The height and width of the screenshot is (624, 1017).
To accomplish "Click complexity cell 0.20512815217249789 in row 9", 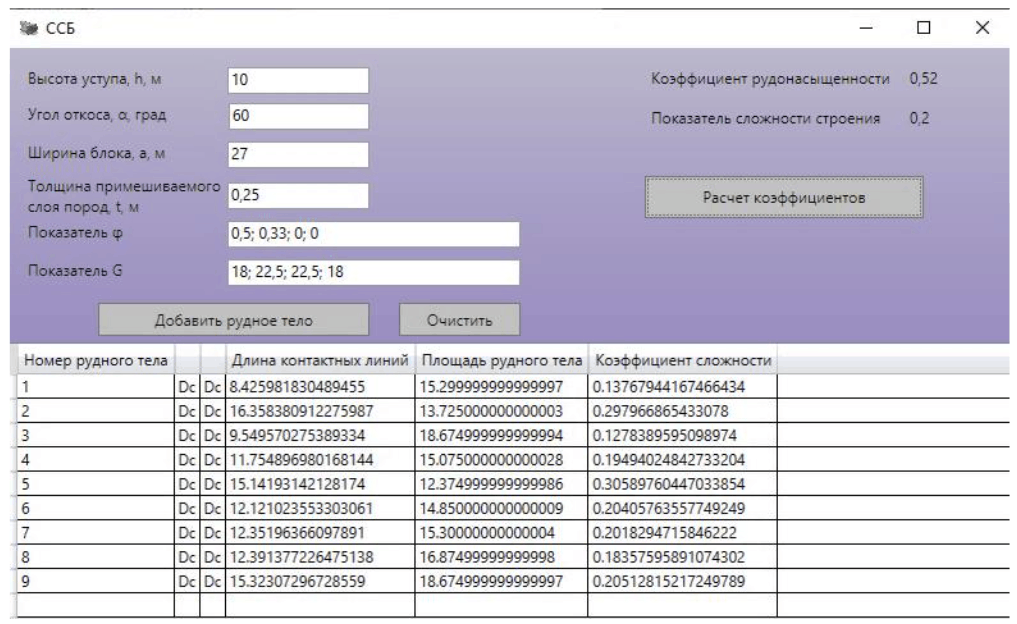I will (682, 579).
